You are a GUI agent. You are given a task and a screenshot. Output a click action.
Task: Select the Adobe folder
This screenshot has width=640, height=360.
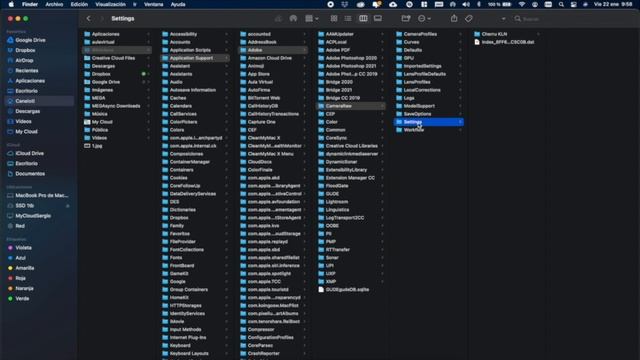coord(273,50)
